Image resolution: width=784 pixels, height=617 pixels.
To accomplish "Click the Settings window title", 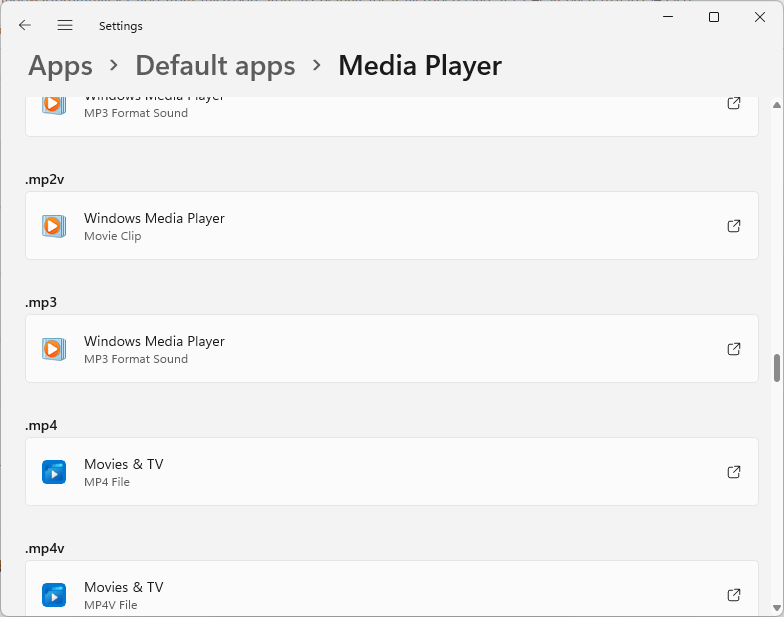I will pos(120,26).
